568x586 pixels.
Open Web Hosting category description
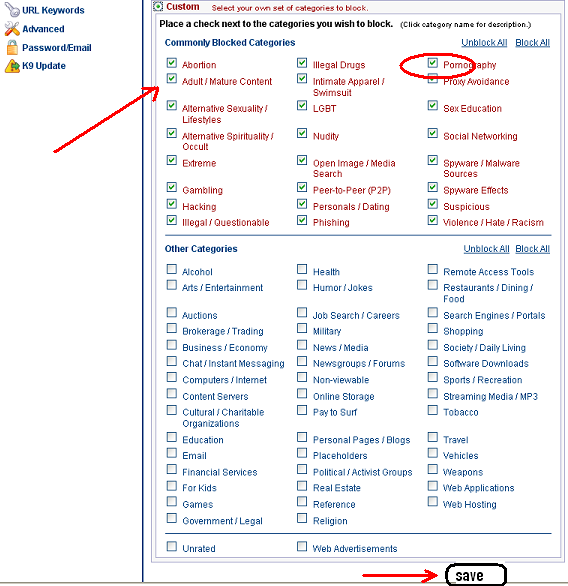pos(470,505)
